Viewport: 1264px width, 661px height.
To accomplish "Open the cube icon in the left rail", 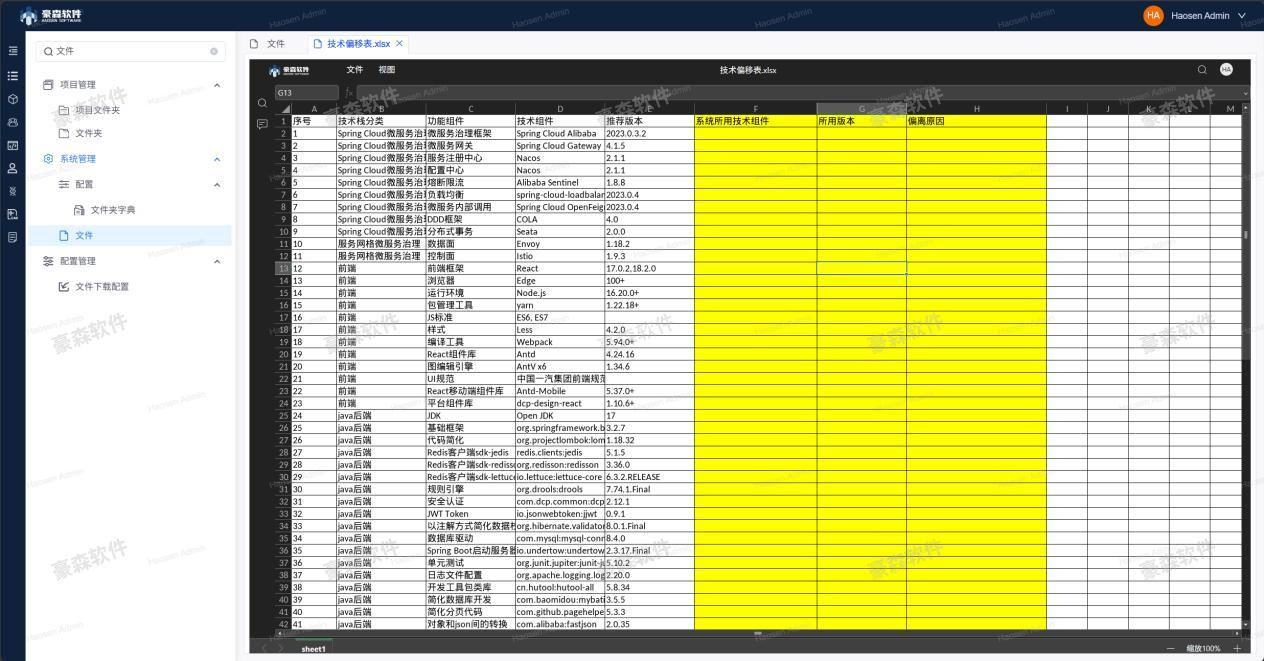I will 12,99.
